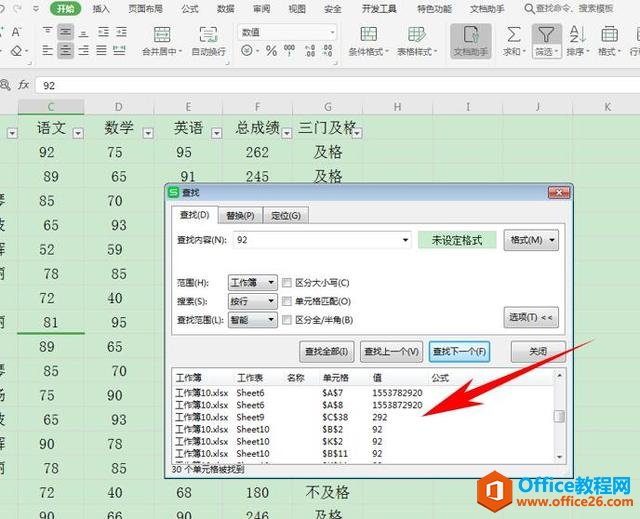Align text to middle vertically icon
The height and width of the screenshot is (519, 640).
tap(65, 32)
